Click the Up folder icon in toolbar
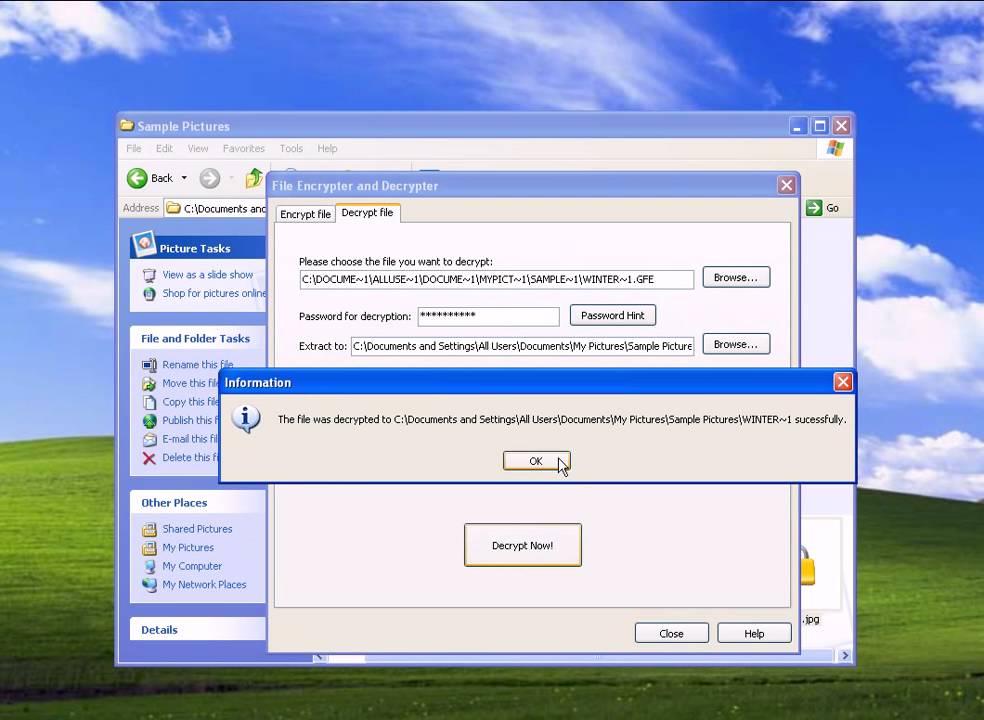The height and width of the screenshot is (720, 984). point(254,178)
